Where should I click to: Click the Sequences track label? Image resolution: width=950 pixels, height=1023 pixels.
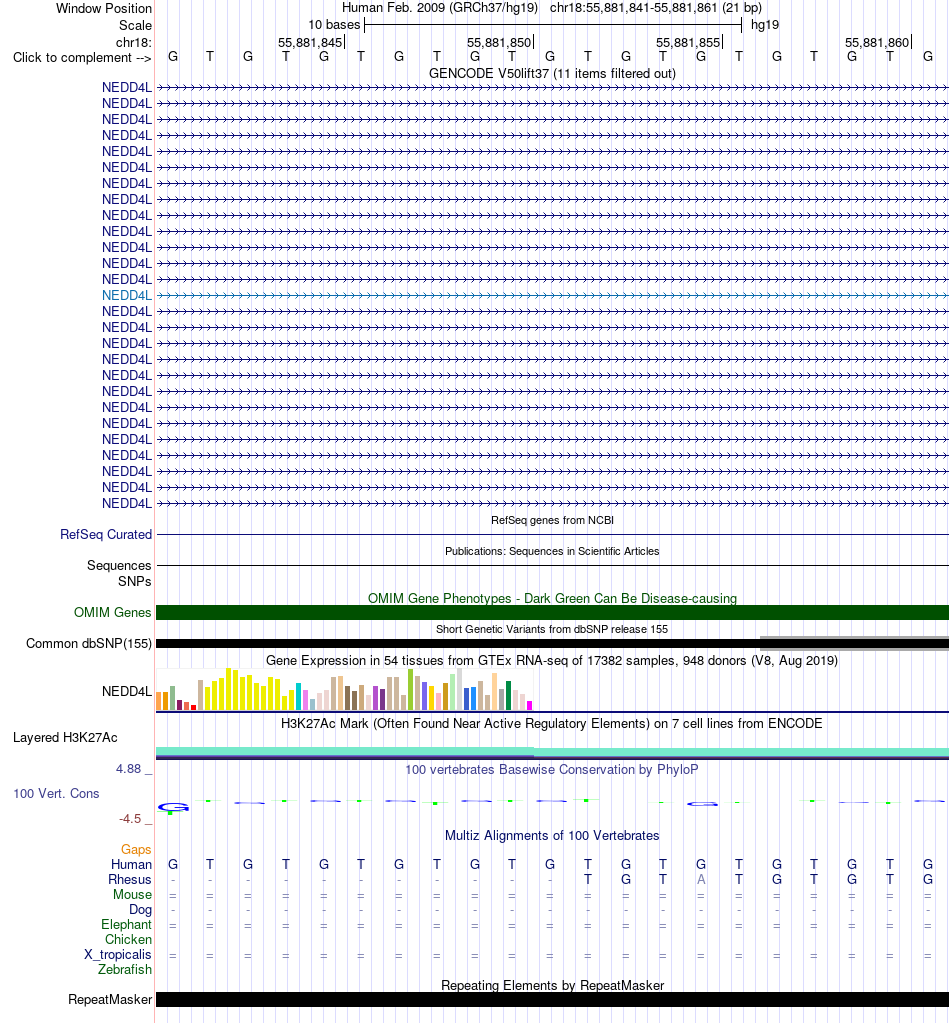click(x=119, y=566)
